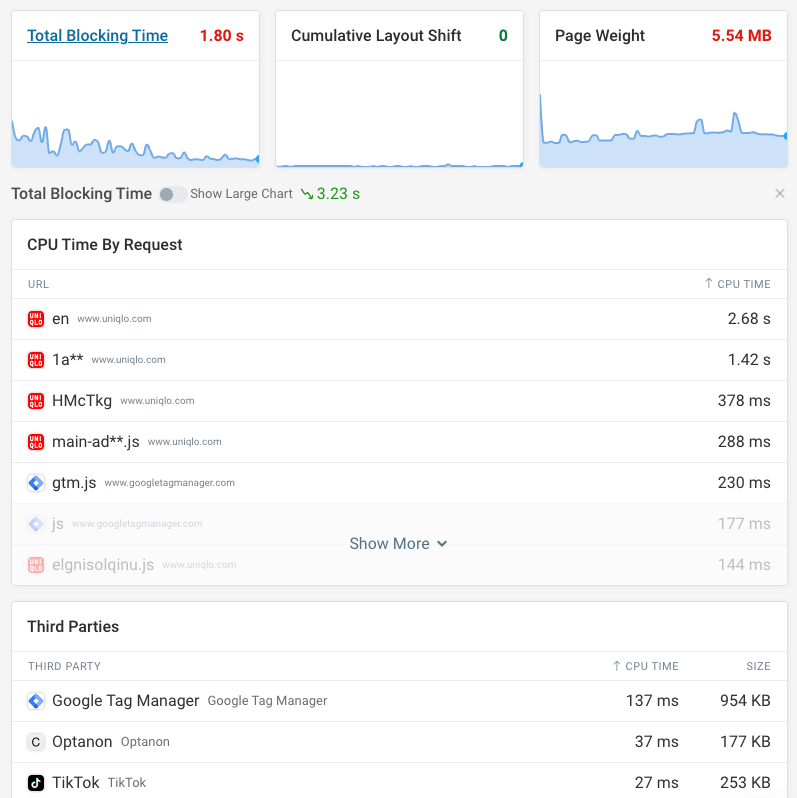Select the TikTok third-party row
The image size is (797, 798).
click(400, 783)
